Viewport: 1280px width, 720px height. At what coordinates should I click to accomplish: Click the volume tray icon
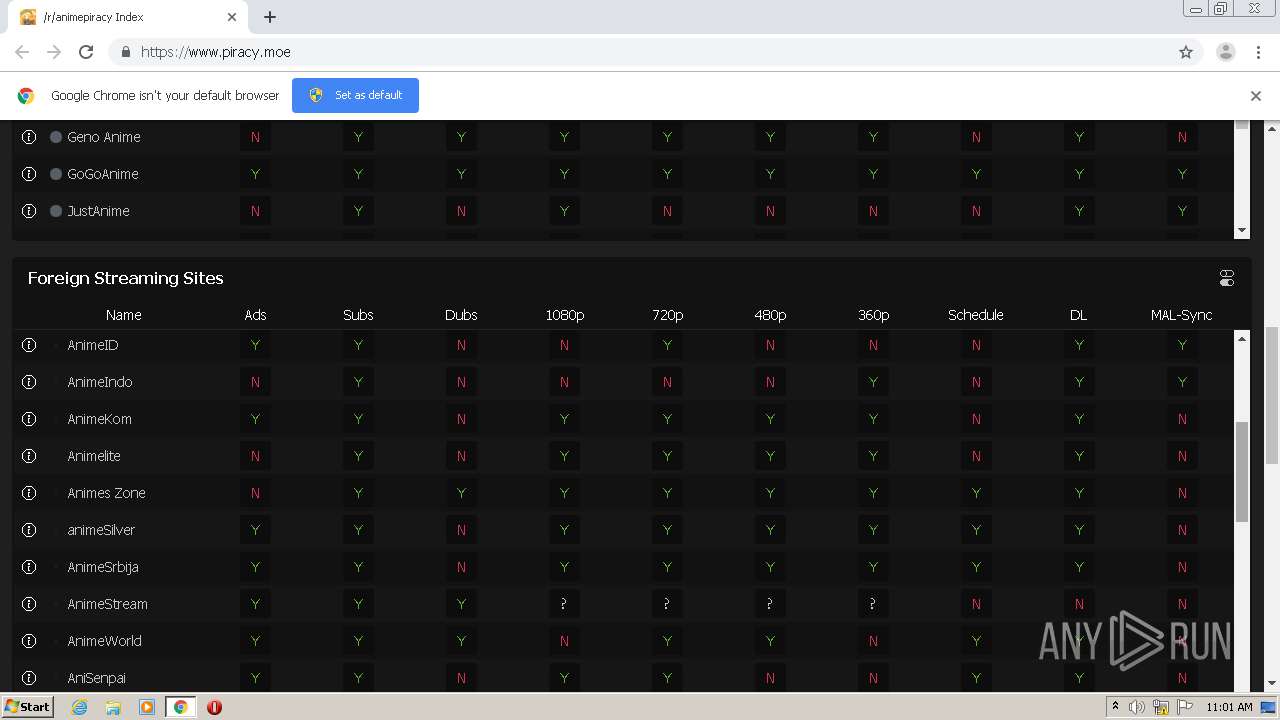pos(1137,707)
